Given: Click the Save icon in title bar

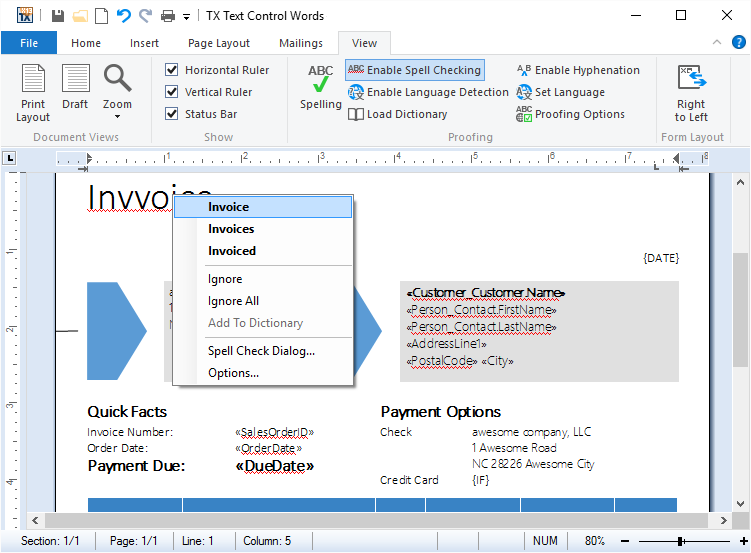Looking at the screenshot, I should coord(58,16).
